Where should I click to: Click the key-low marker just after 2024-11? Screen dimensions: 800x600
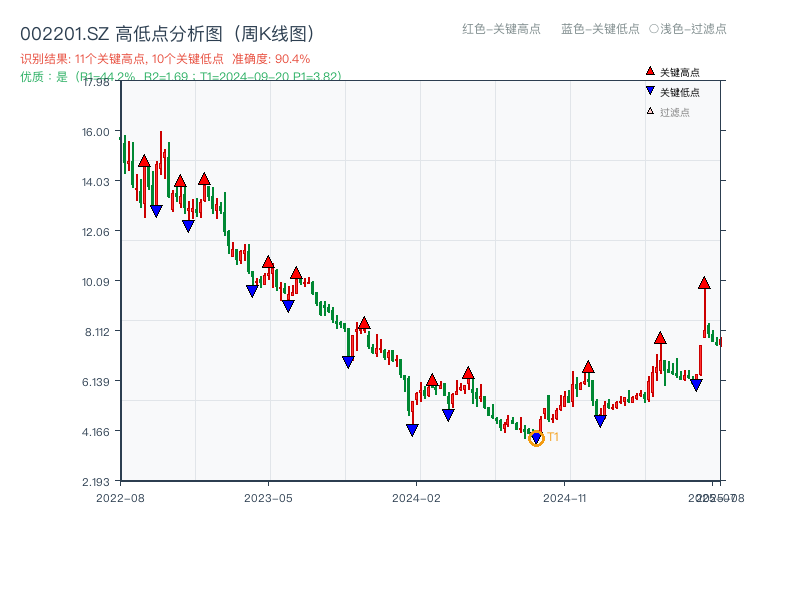[600, 421]
